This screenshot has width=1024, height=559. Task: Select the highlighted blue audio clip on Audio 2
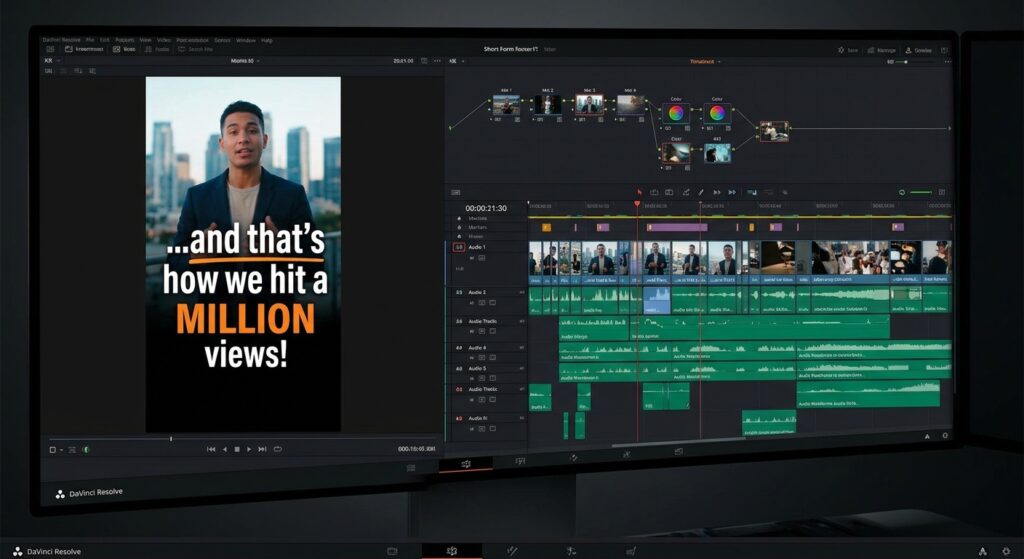[x=657, y=300]
